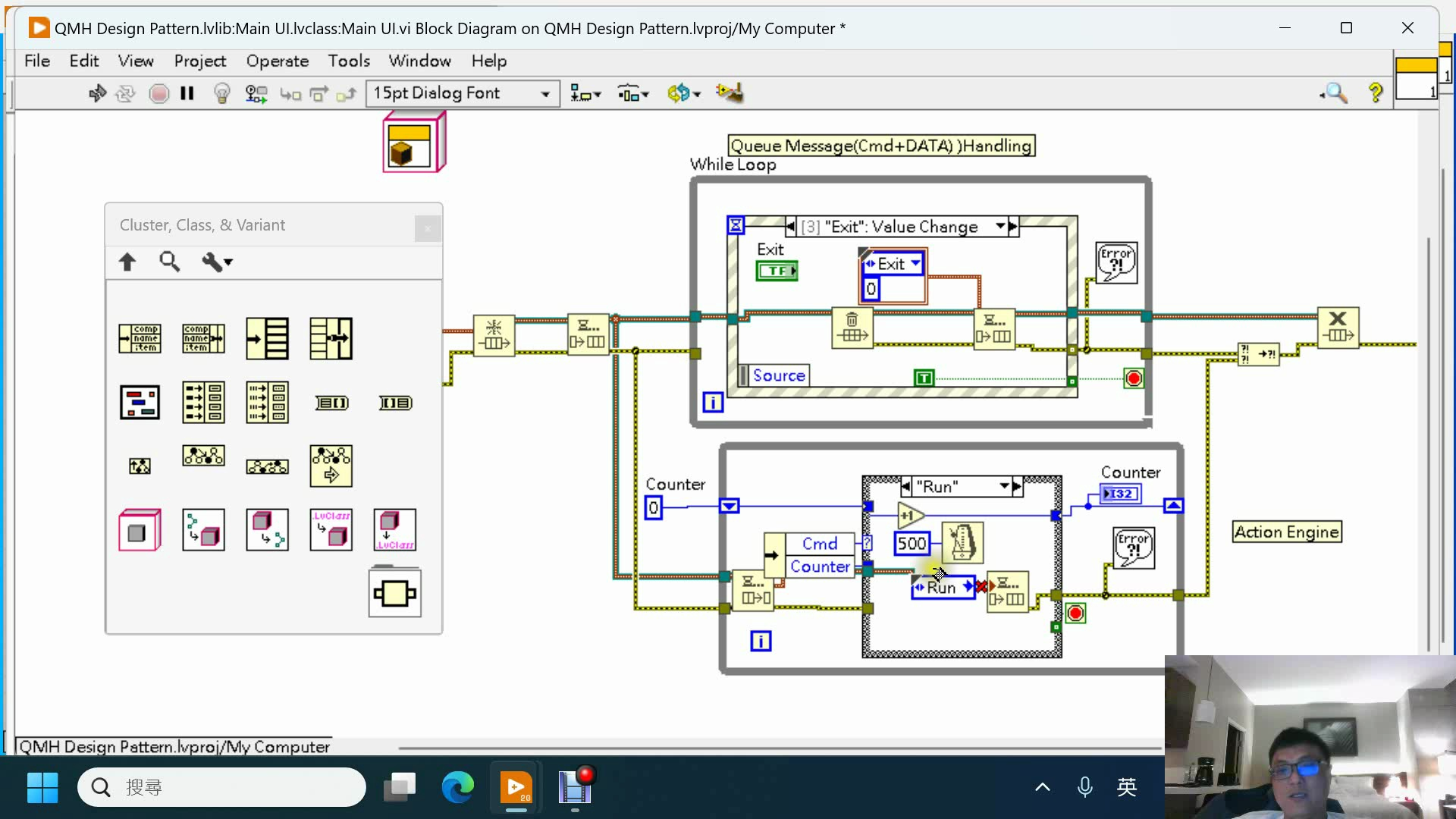Click the Clean Up Diagram toolbar icon
The height and width of the screenshot is (819, 1456).
coord(730,93)
